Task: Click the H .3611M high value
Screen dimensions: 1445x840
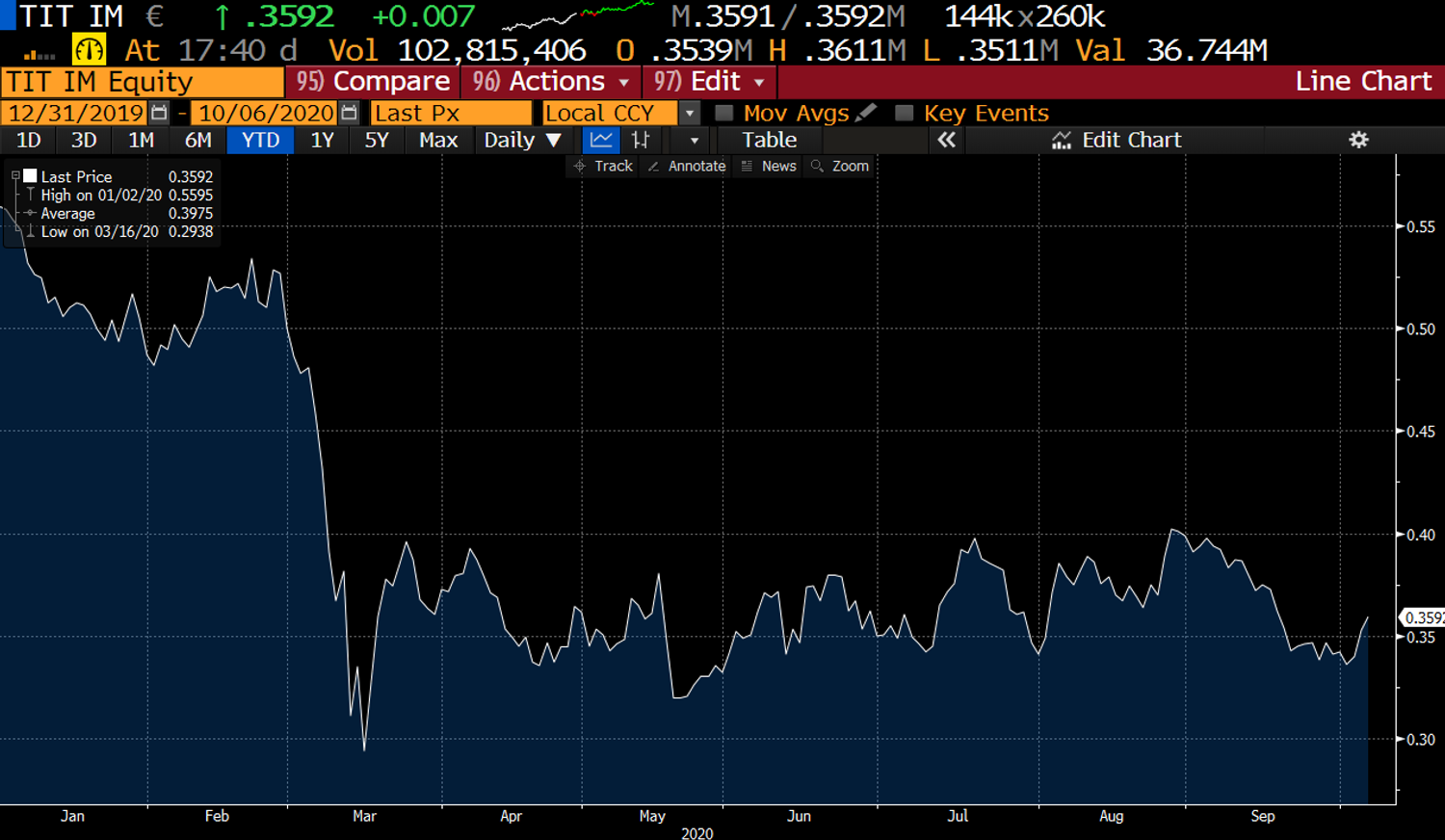Action: click(837, 50)
